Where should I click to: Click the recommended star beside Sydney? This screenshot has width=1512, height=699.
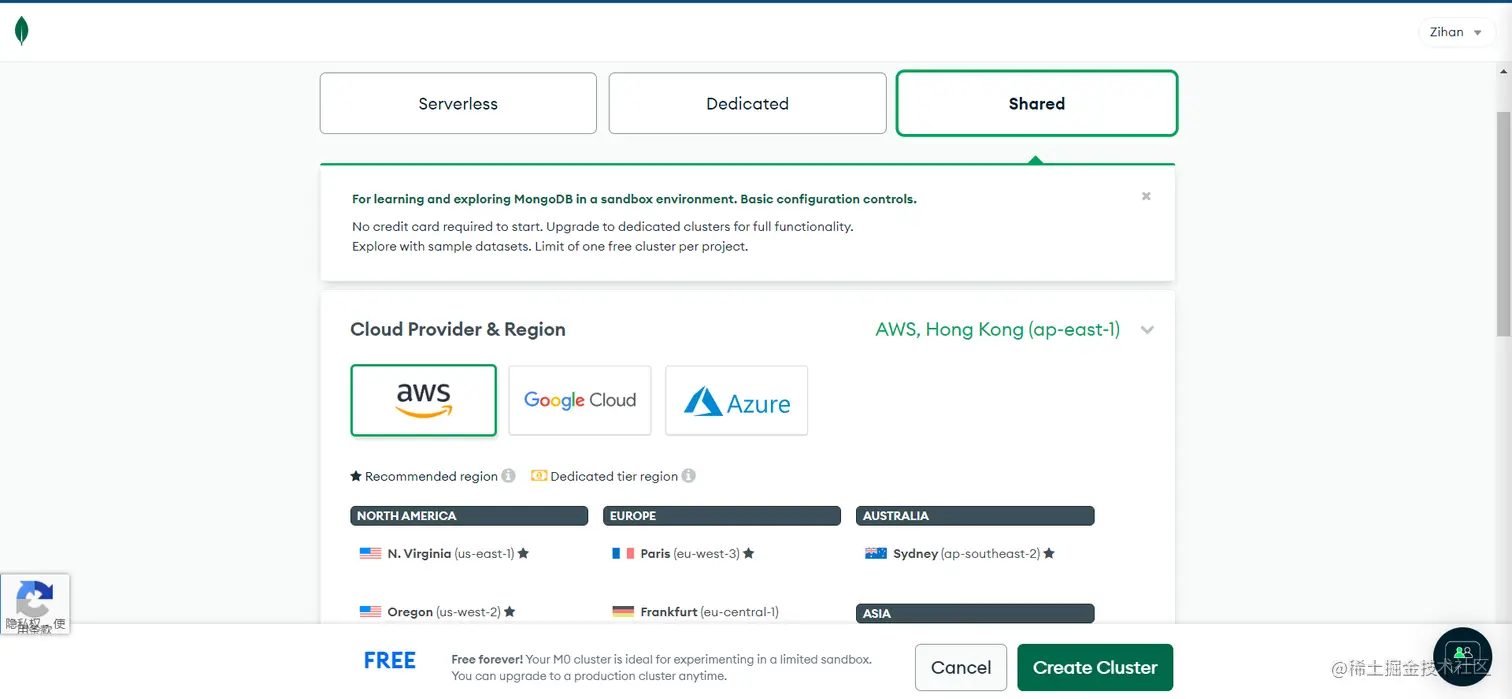point(1049,553)
